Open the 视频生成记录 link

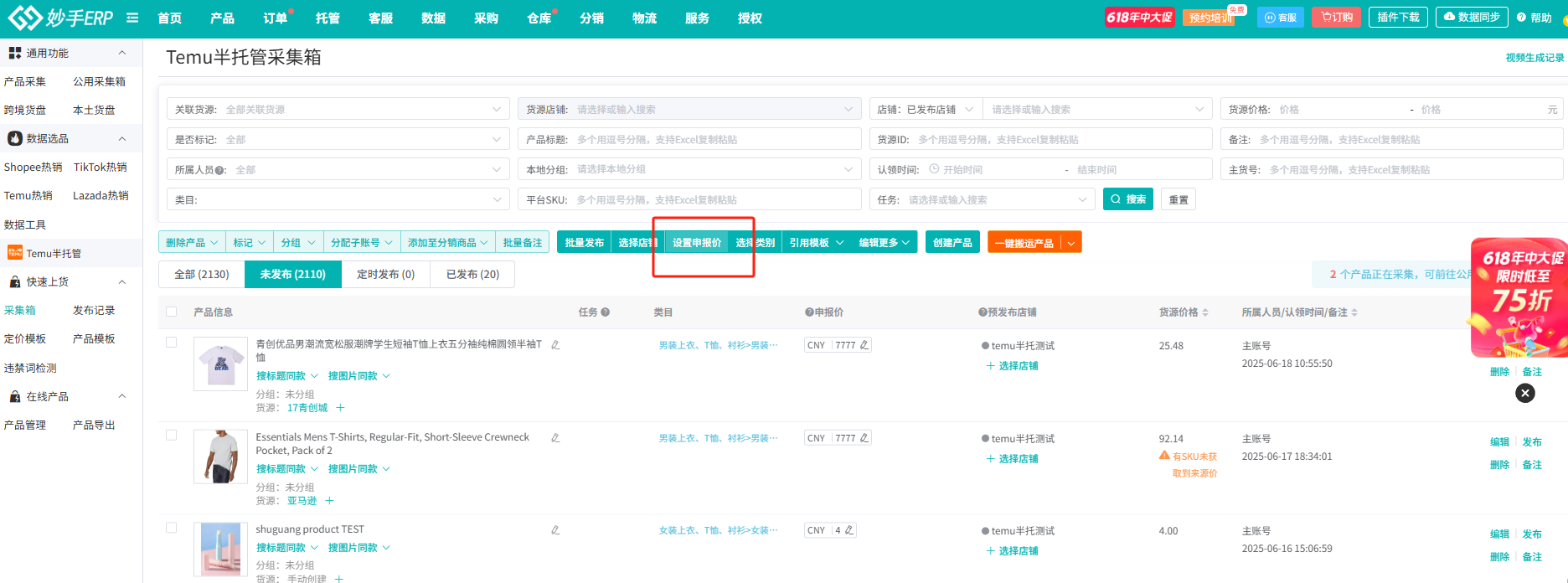(1534, 58)
